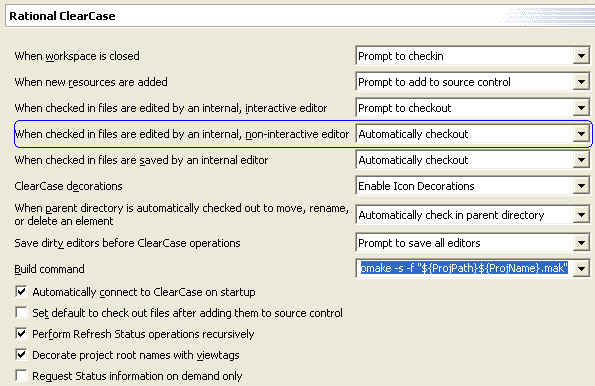This screenshot has width=595, height=386.
Task: Click 'Save dirty editors before ClearCase operations' label
Action: pos(128,243)
